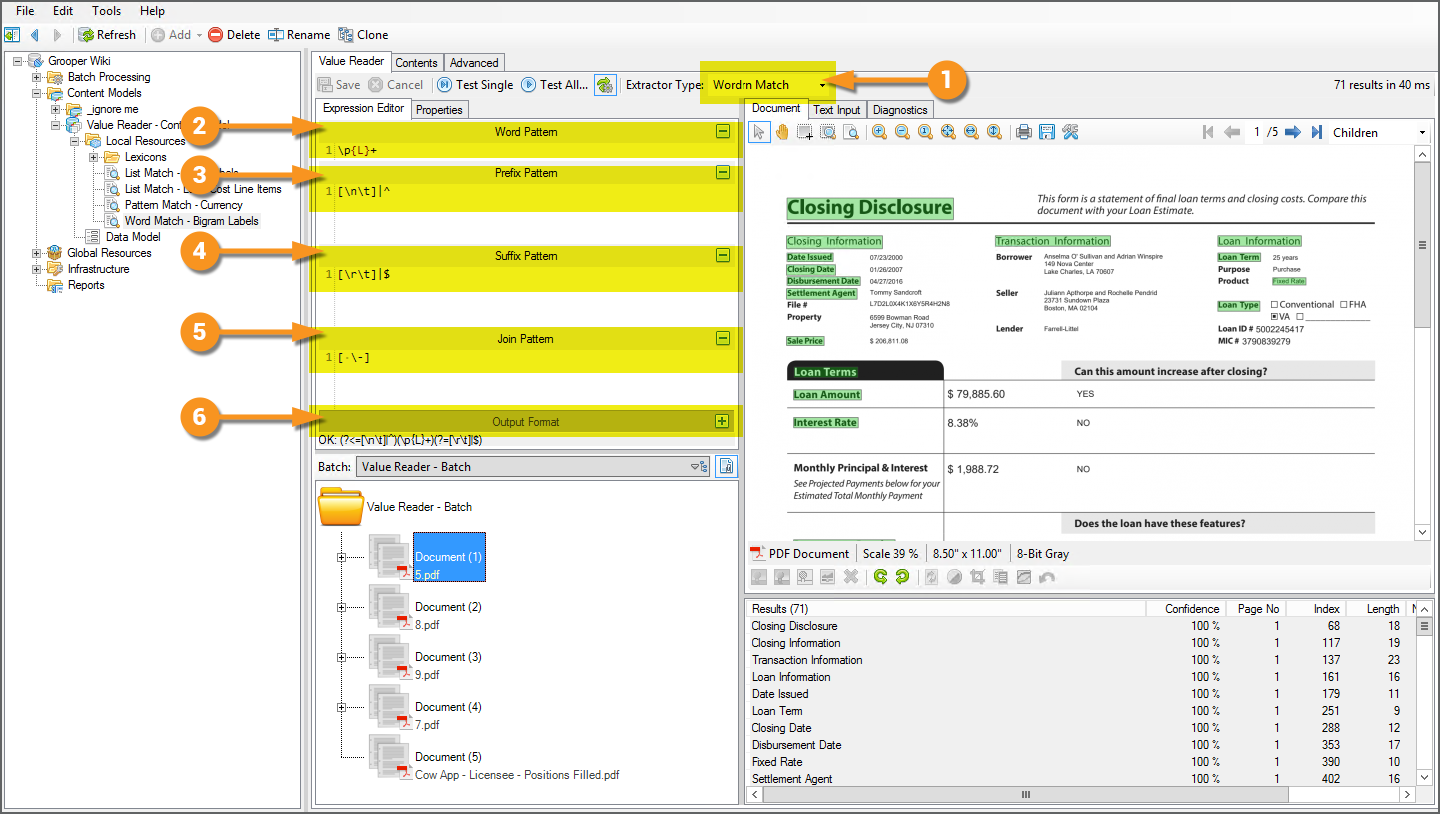The image size is (1440, 814).
Task: Click the navigate back arrow in toolbar
Action: pos(35,35)
